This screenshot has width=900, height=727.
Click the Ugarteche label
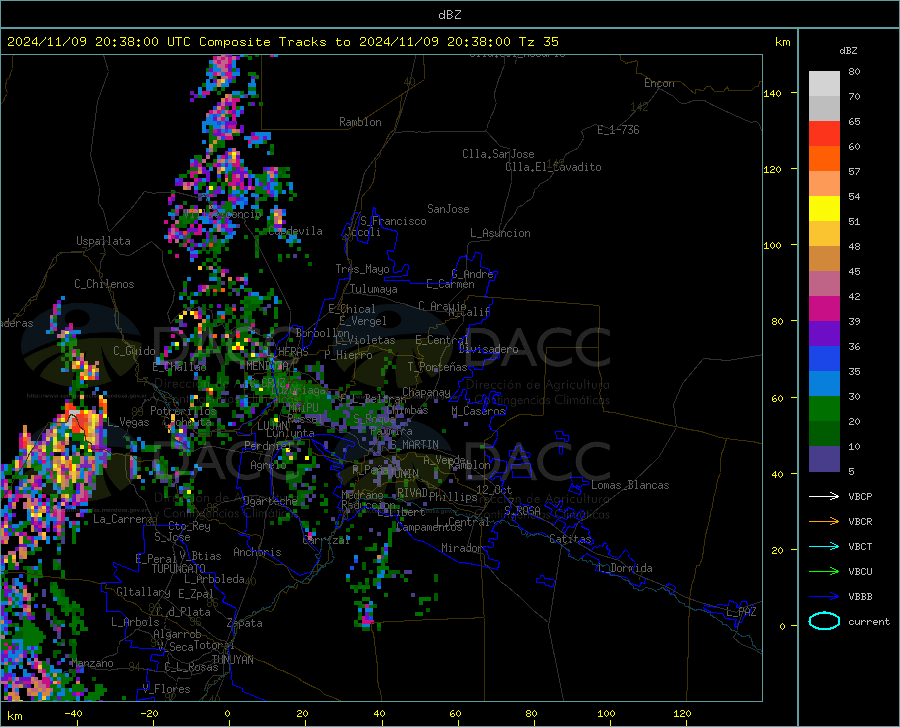[270, 501]
